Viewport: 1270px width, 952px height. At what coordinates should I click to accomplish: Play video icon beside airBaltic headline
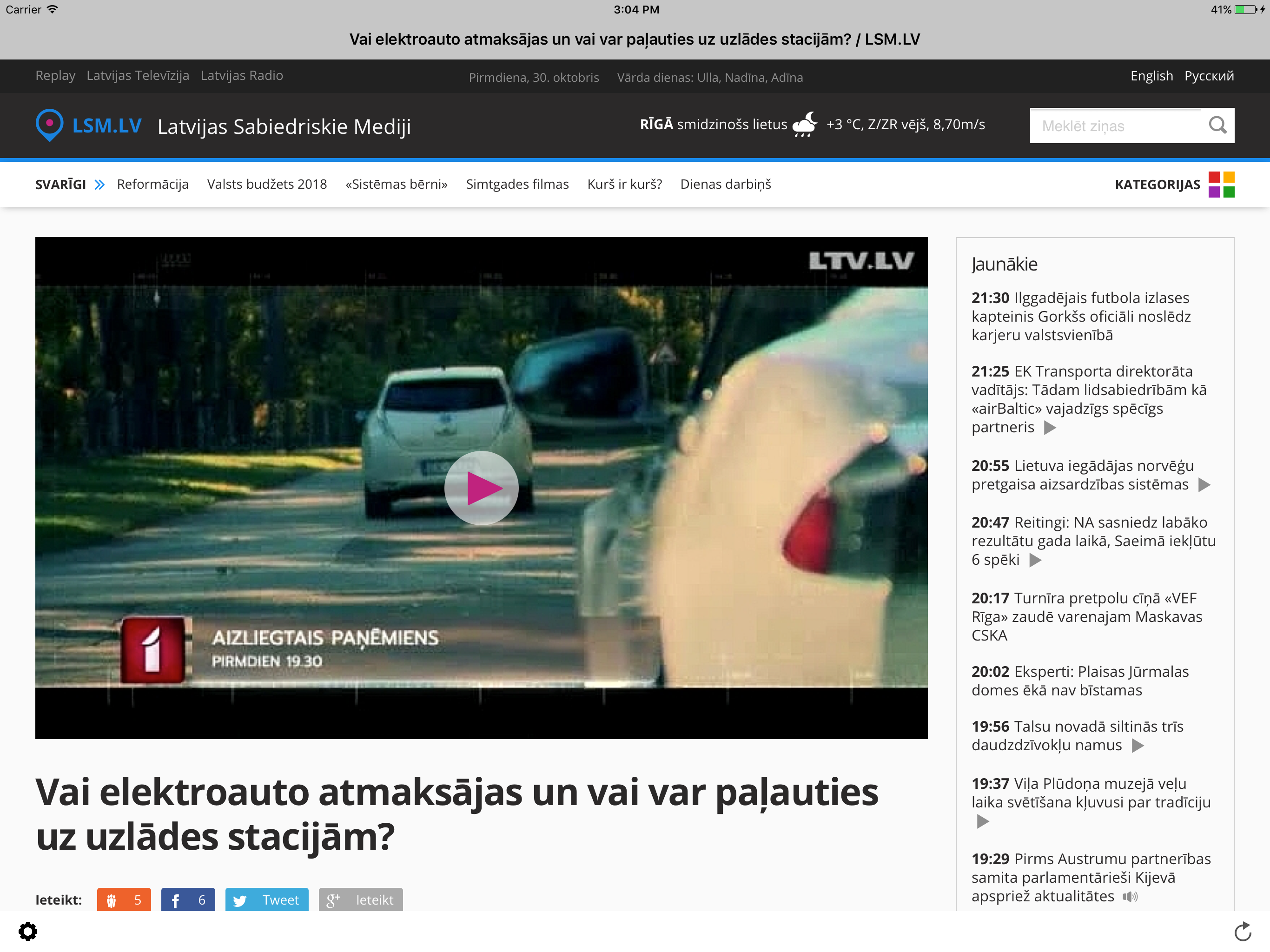1050,428
